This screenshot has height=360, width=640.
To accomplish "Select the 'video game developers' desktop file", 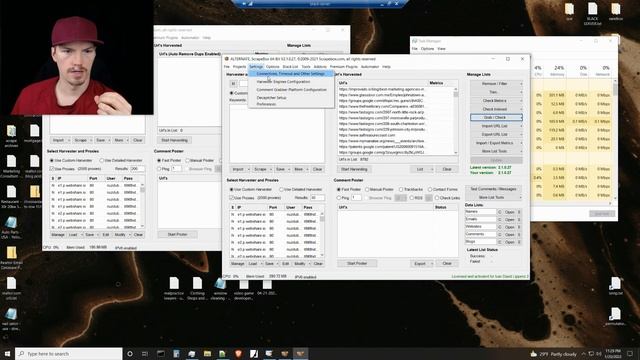I will (x=244, y=289).
